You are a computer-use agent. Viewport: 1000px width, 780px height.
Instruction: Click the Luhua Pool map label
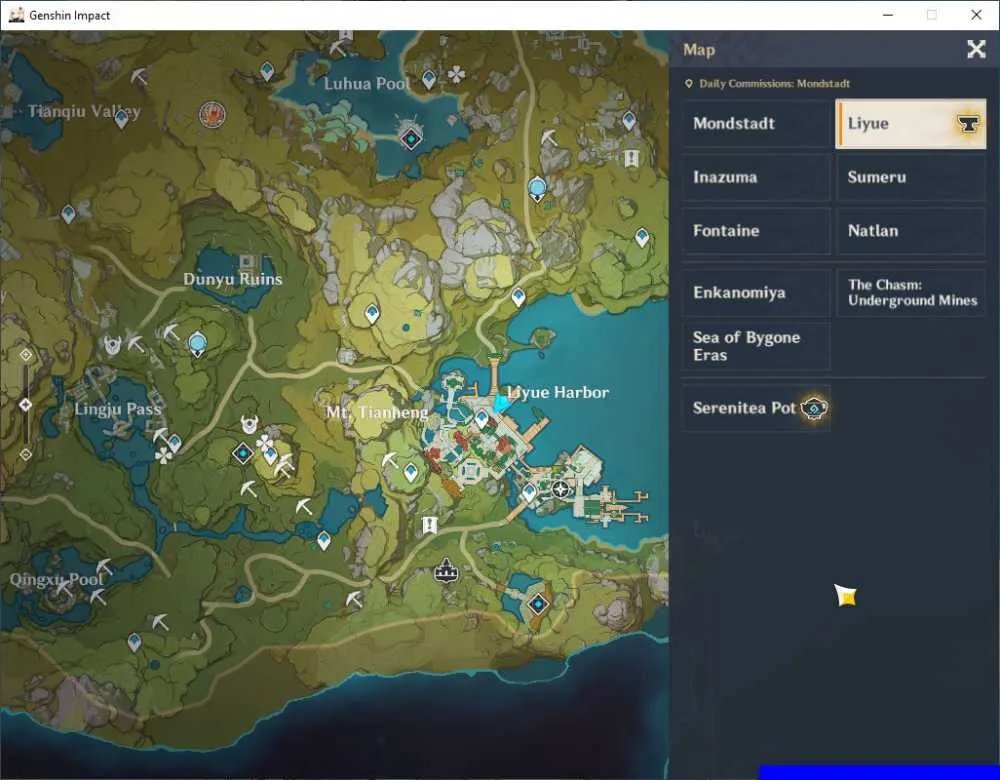coord(367,84)
